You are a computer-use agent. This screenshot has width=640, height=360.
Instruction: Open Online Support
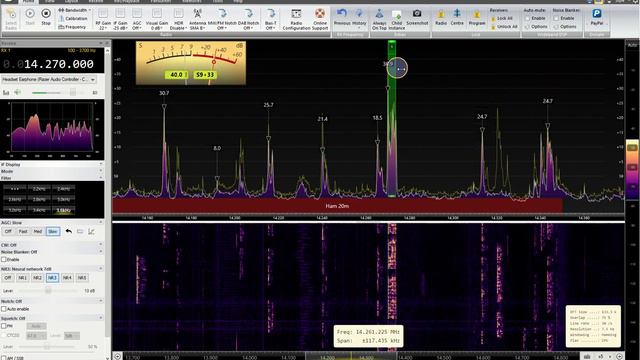click(x=320, y=19)
